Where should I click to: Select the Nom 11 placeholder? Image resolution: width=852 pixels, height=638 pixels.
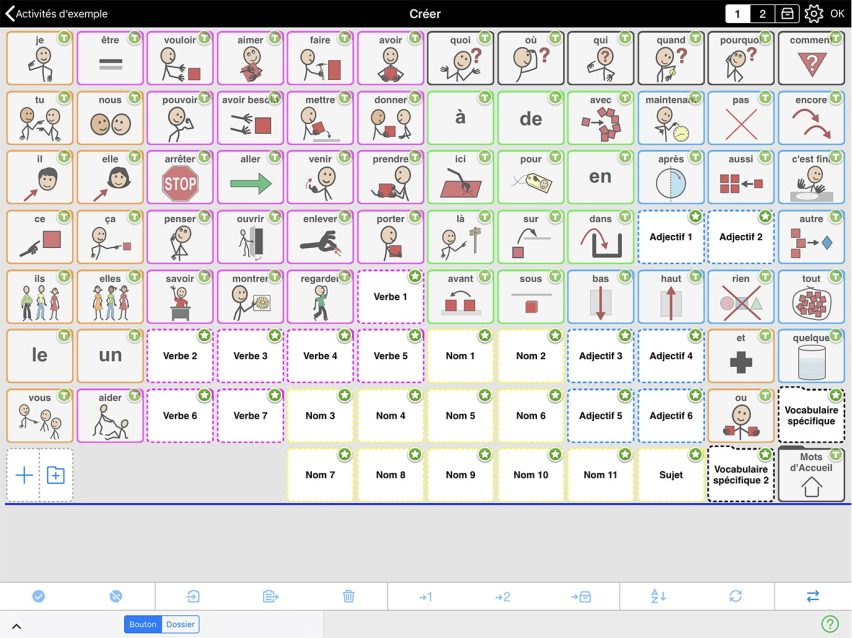(600, 475)
